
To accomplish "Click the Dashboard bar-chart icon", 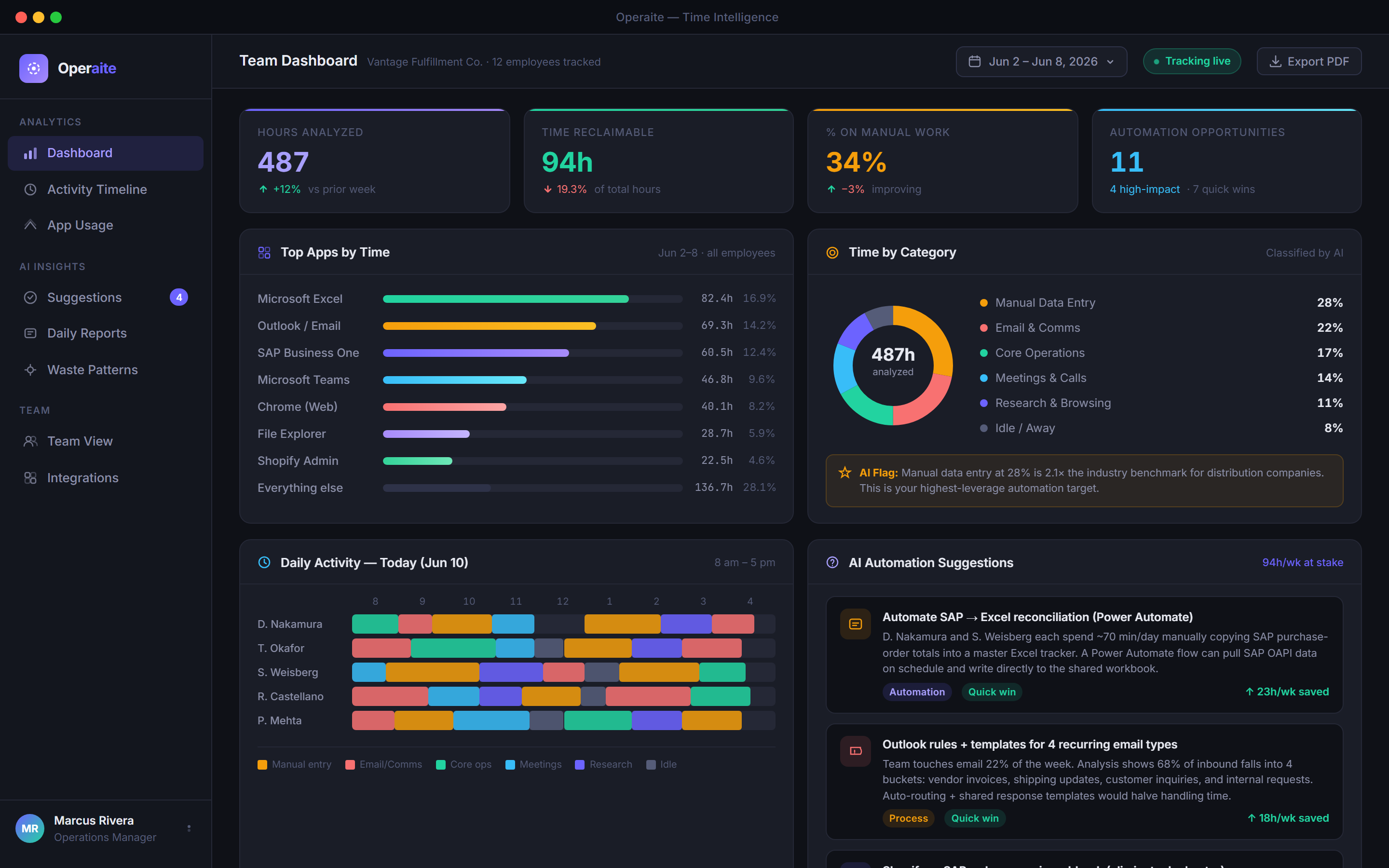I will click(x=30, y=153).
